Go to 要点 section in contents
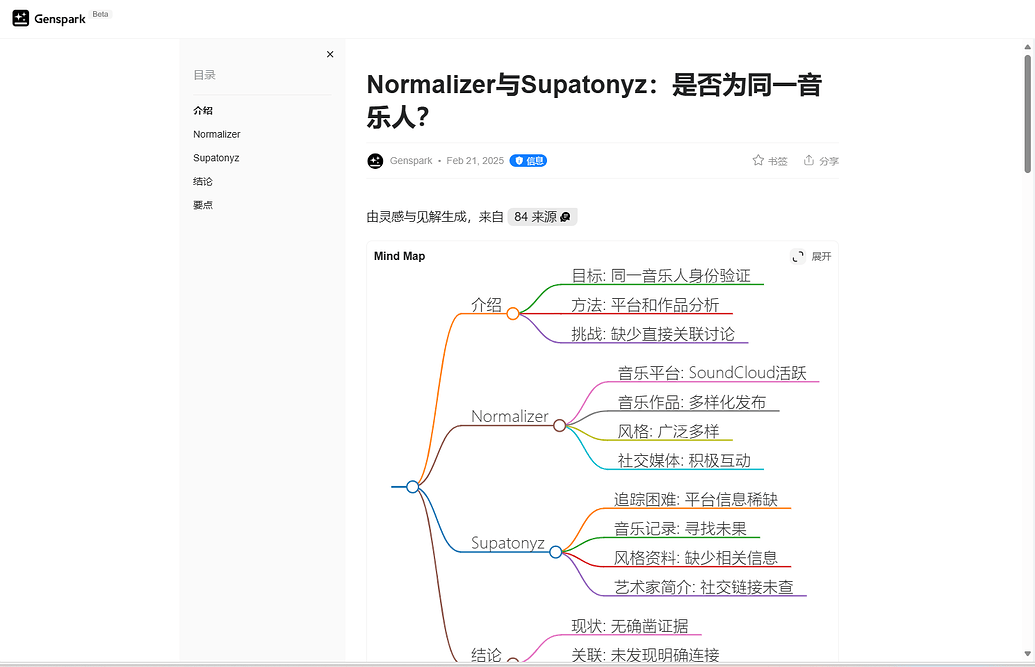This screenshot has width=1035, height=667. coord(203,205)
